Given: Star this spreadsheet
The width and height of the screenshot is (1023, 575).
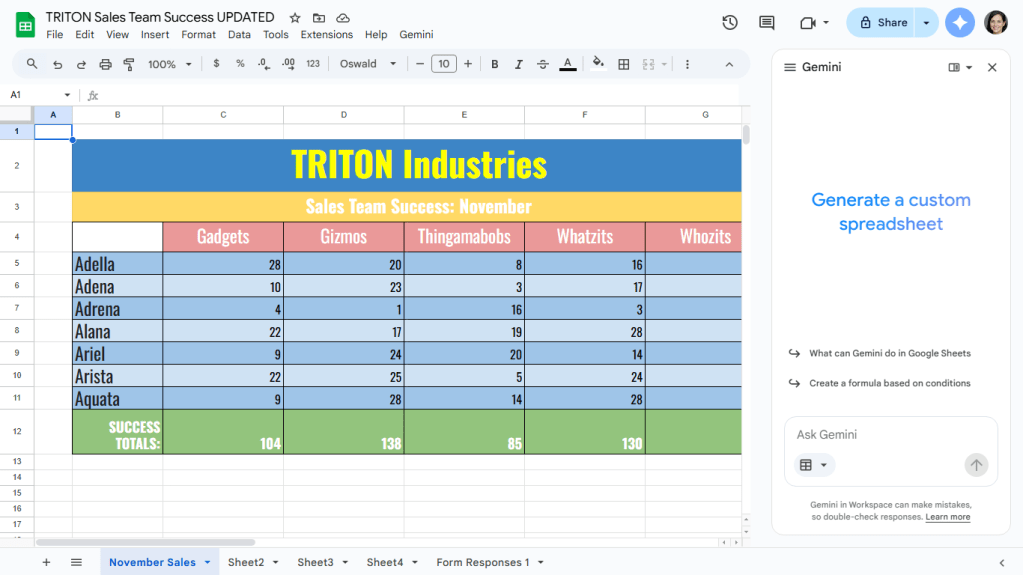Looking at the screenshot, I should click(294, 18).
